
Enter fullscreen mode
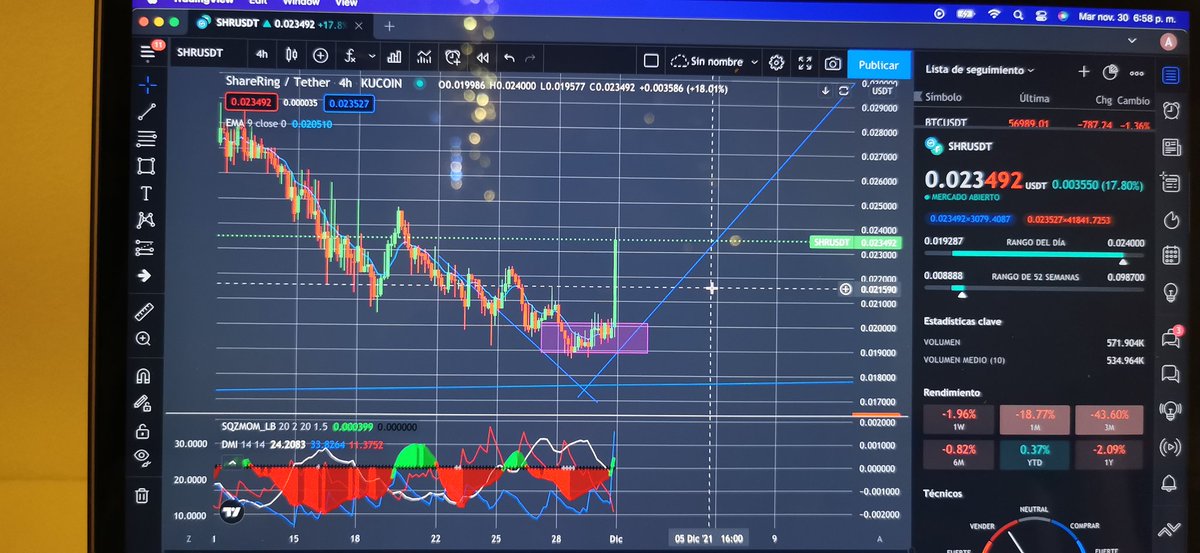[805, 63]
